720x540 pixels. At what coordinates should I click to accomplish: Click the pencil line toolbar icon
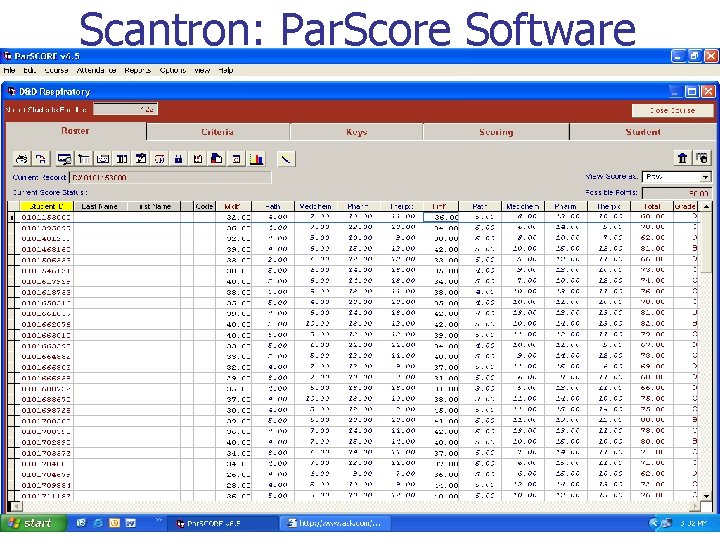point(286,159)
